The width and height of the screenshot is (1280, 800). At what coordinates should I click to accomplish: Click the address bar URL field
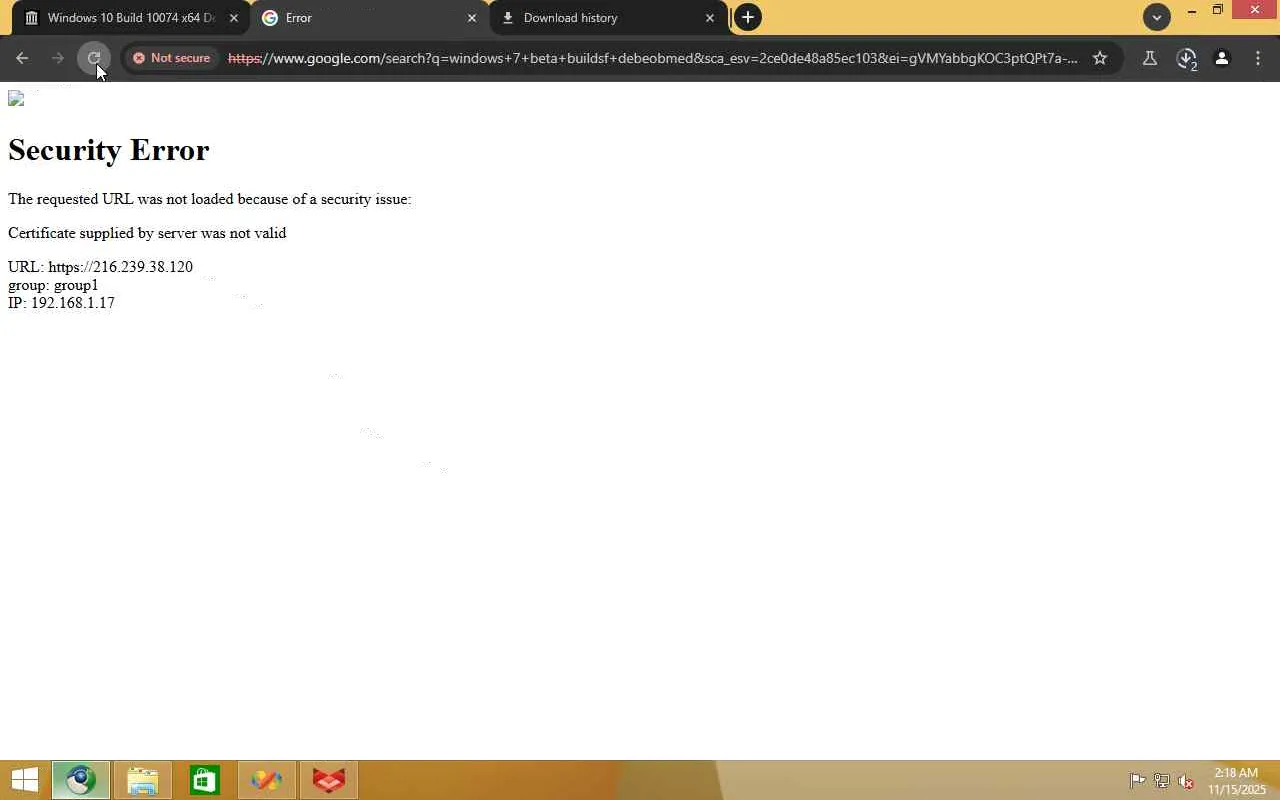click(652, 58)
